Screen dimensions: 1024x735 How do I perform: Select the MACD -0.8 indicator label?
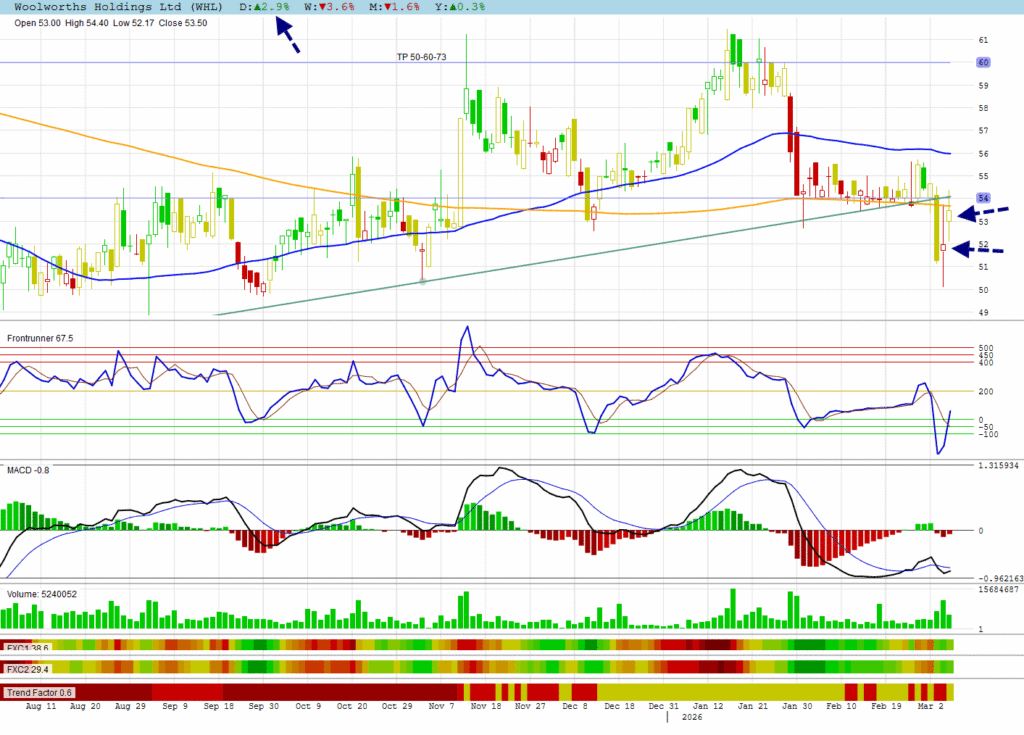(x=27, y=468)
